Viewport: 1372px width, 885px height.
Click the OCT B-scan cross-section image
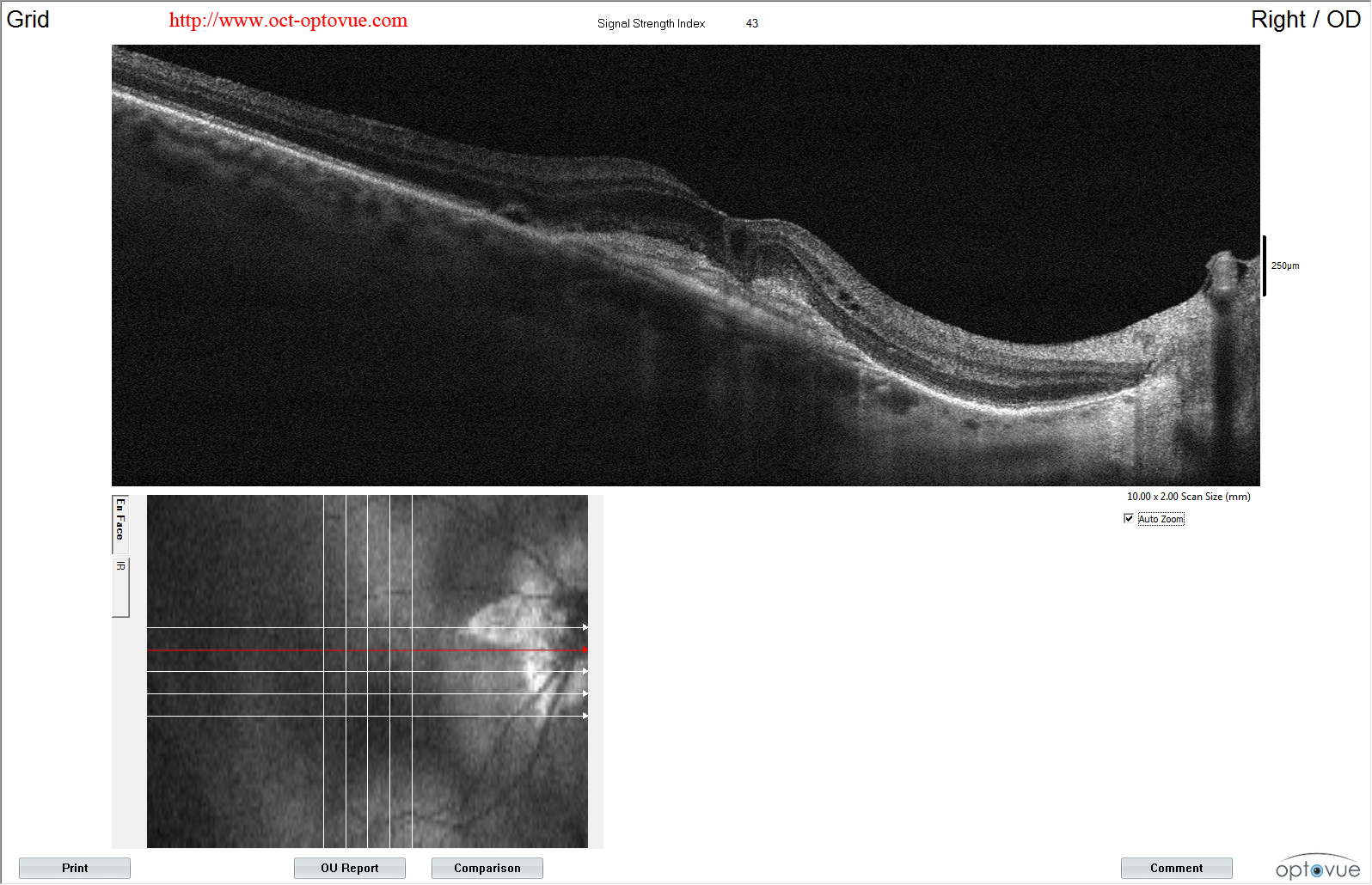tap(686, 265)
